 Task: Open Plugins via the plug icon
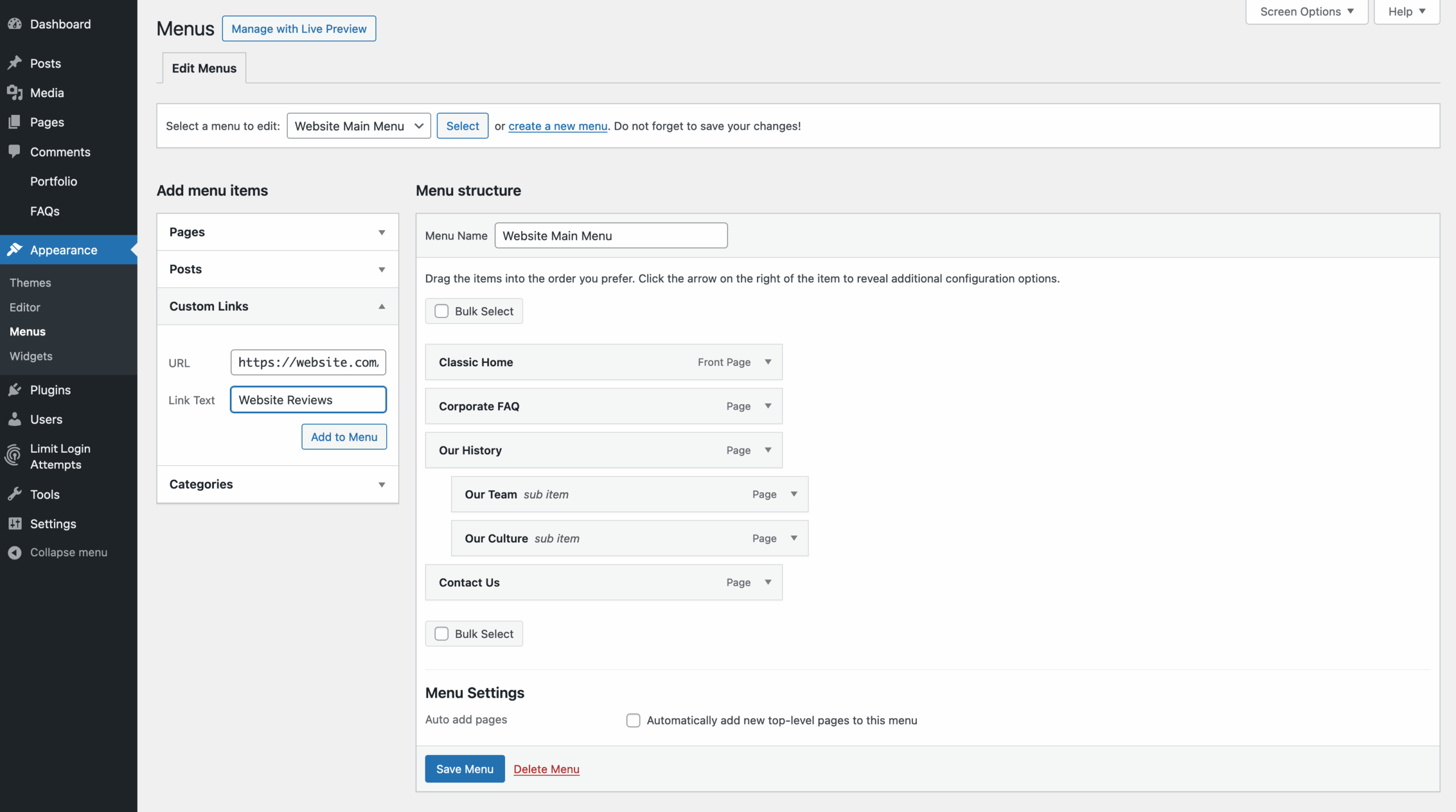pos(15,390)
